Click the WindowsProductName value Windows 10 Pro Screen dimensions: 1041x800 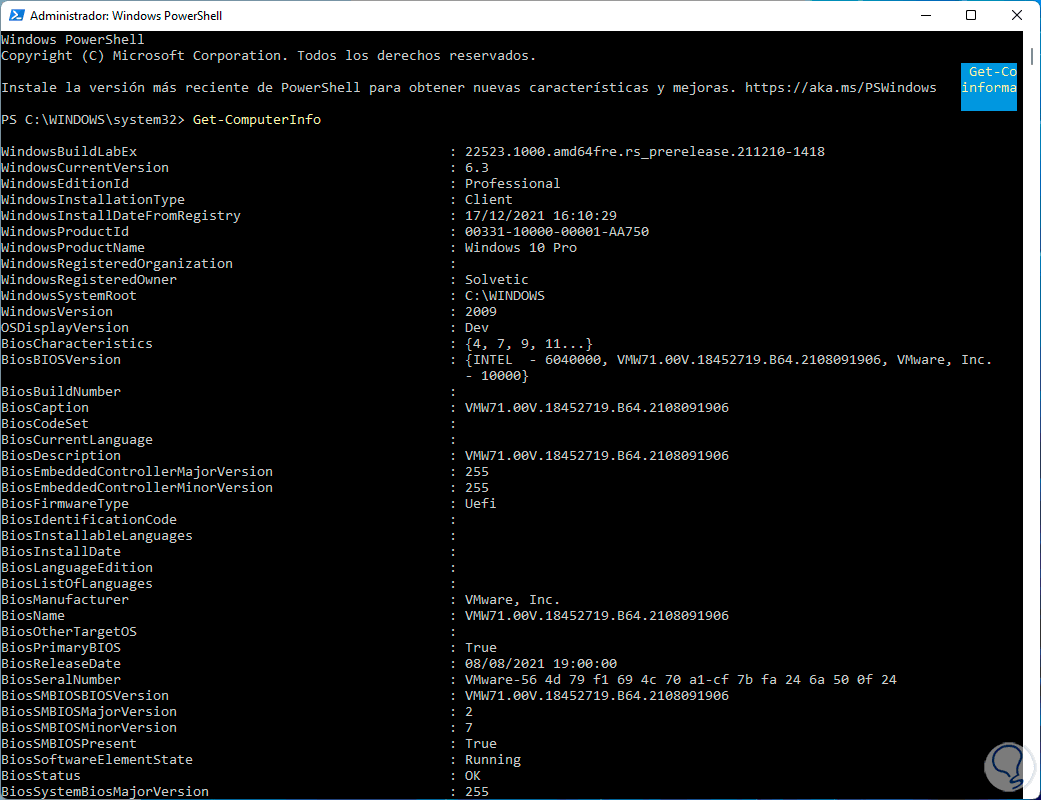tap(520, 248)
